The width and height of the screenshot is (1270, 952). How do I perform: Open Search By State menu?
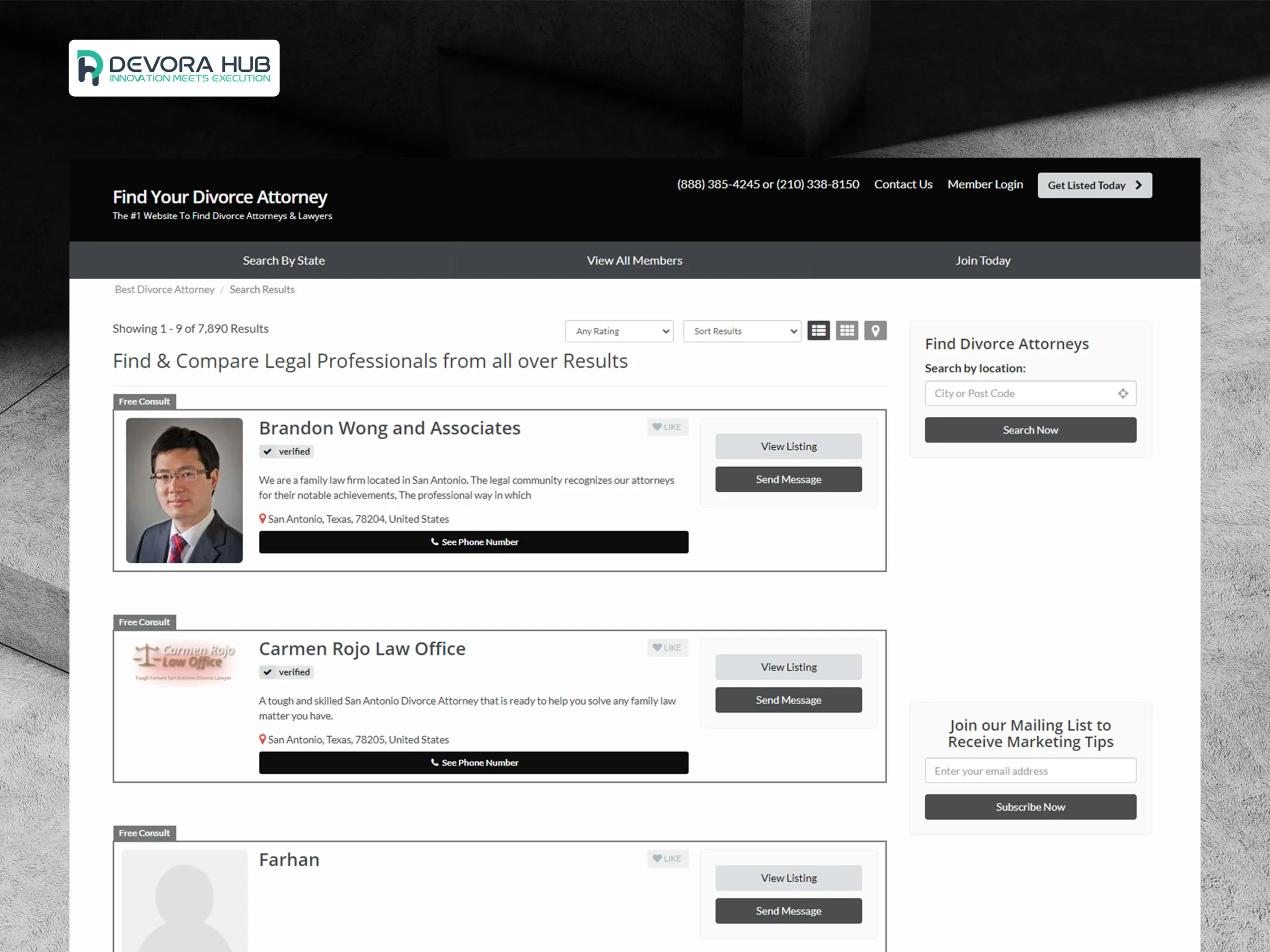(x=284, y=260)
